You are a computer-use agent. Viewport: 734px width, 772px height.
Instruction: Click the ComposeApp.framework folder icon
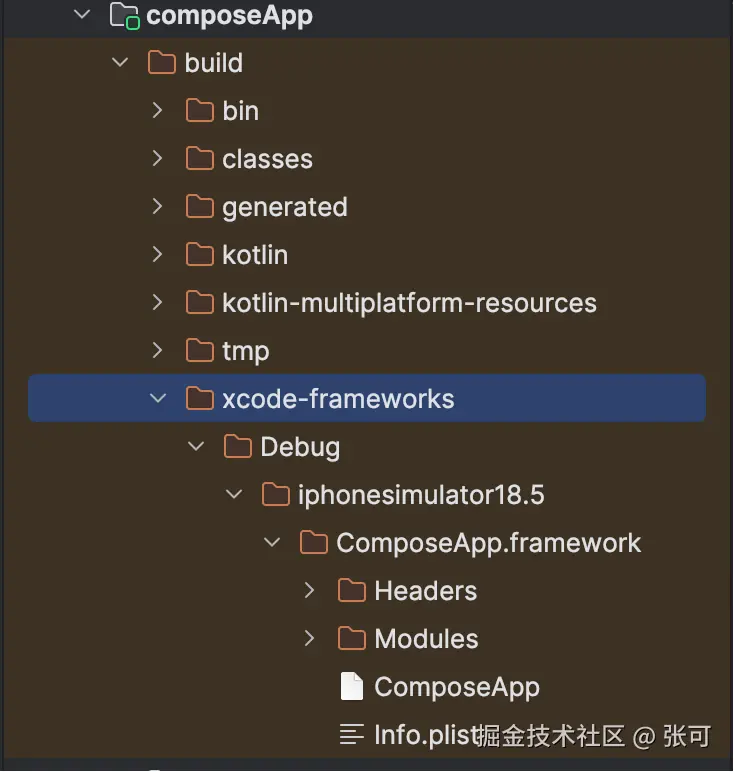point(314,543)
